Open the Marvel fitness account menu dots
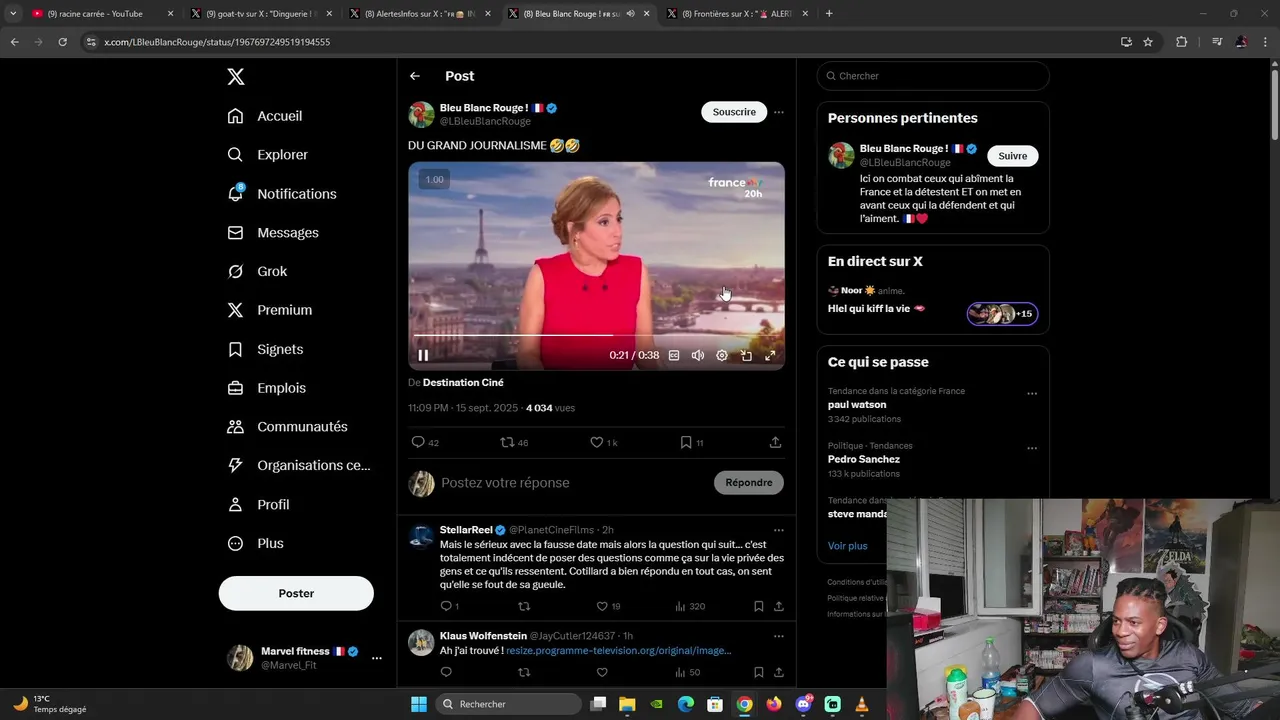 tap(377, 658)
